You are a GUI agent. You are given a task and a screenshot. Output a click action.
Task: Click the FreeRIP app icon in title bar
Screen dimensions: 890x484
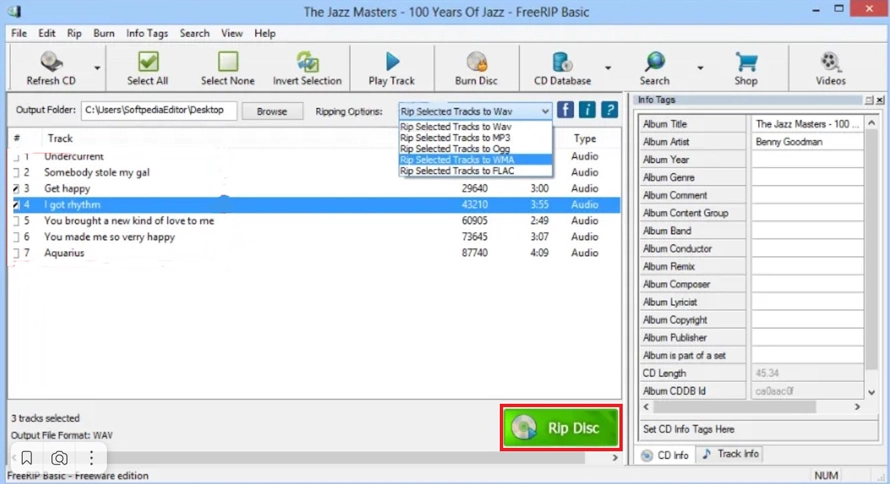click(14, 11)
